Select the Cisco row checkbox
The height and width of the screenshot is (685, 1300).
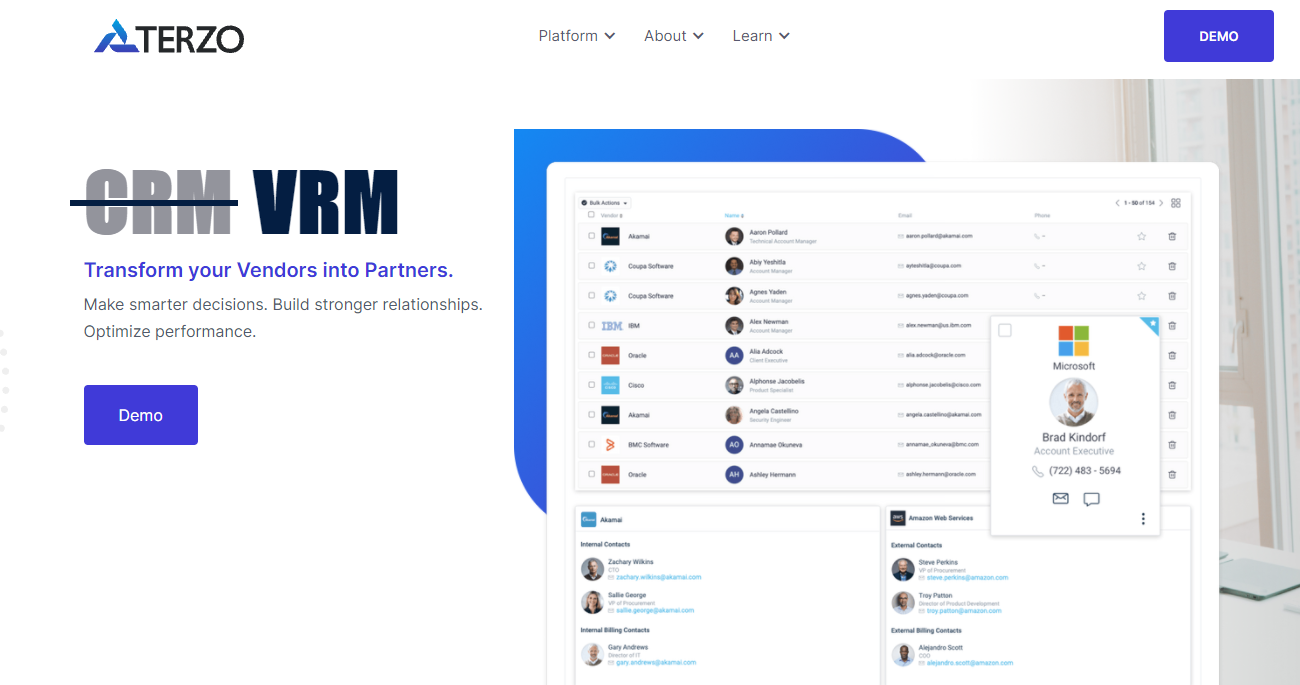click(592, 385)
